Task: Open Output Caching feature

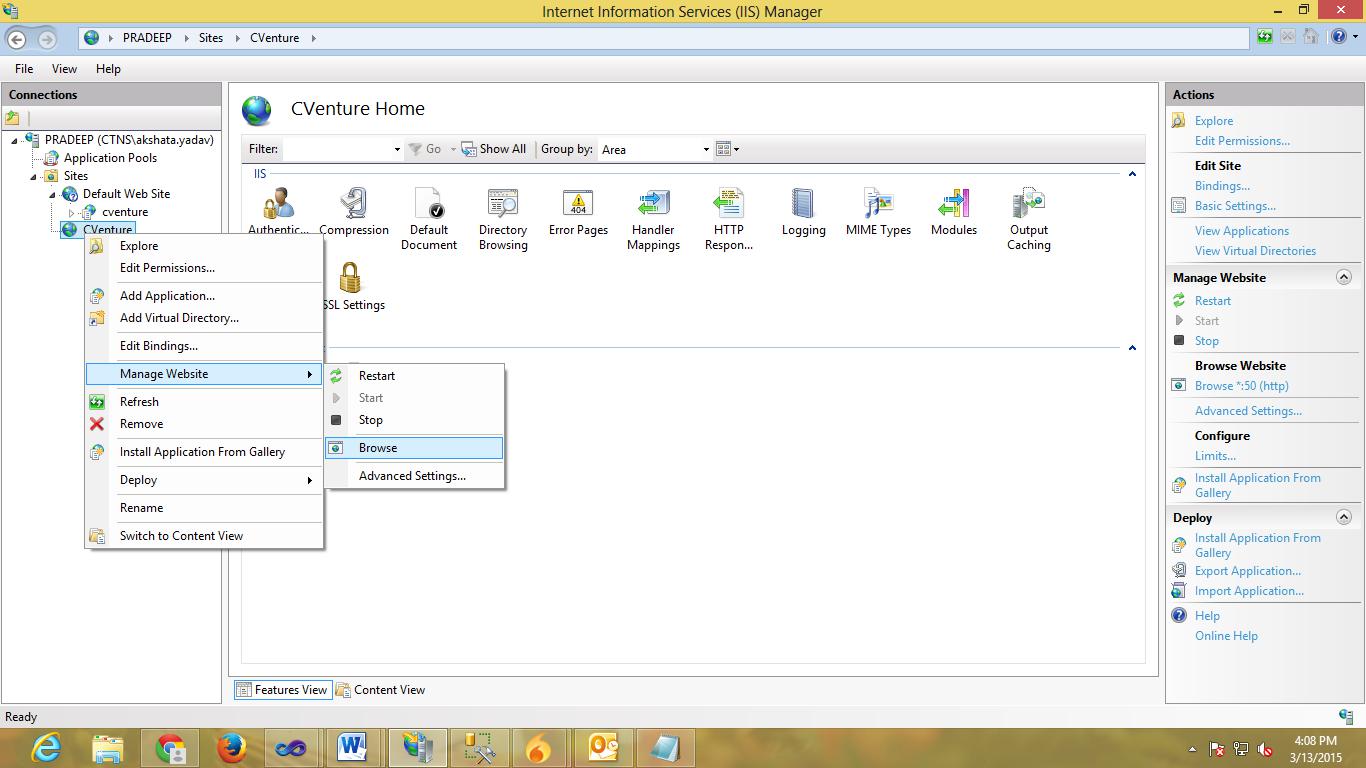Action: pos(1028,220)
